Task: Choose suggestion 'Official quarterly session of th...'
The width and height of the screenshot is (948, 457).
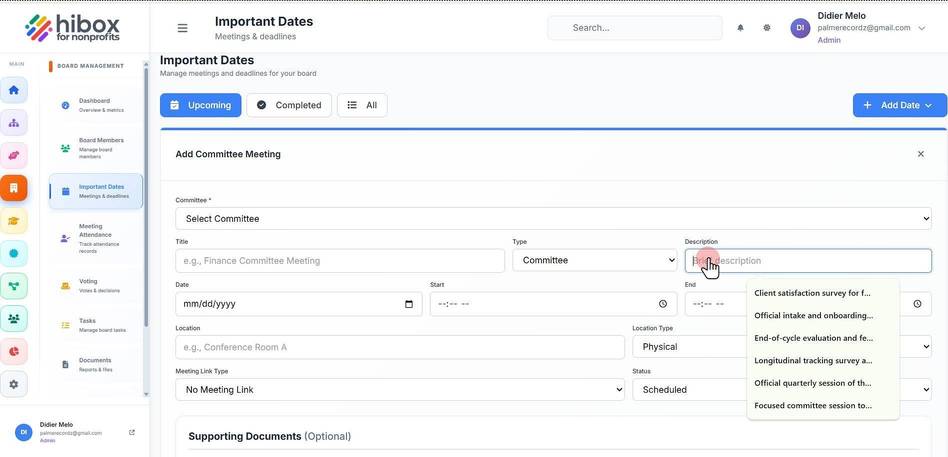Action: [823, 383]
